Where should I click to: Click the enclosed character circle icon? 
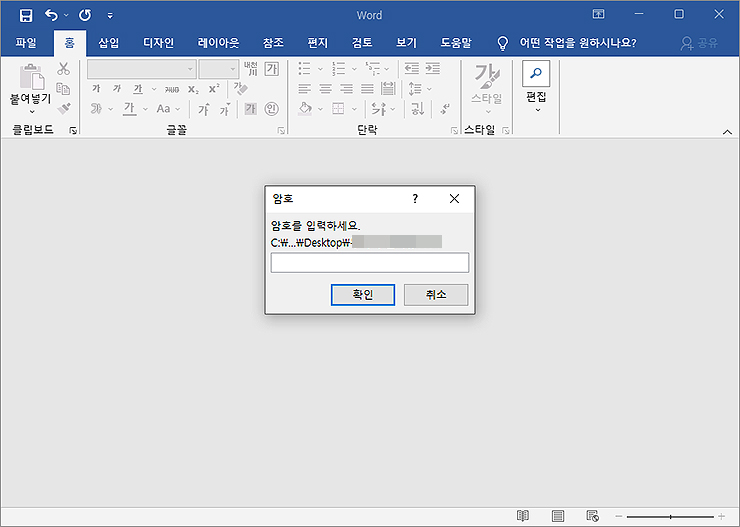point(271,109)
